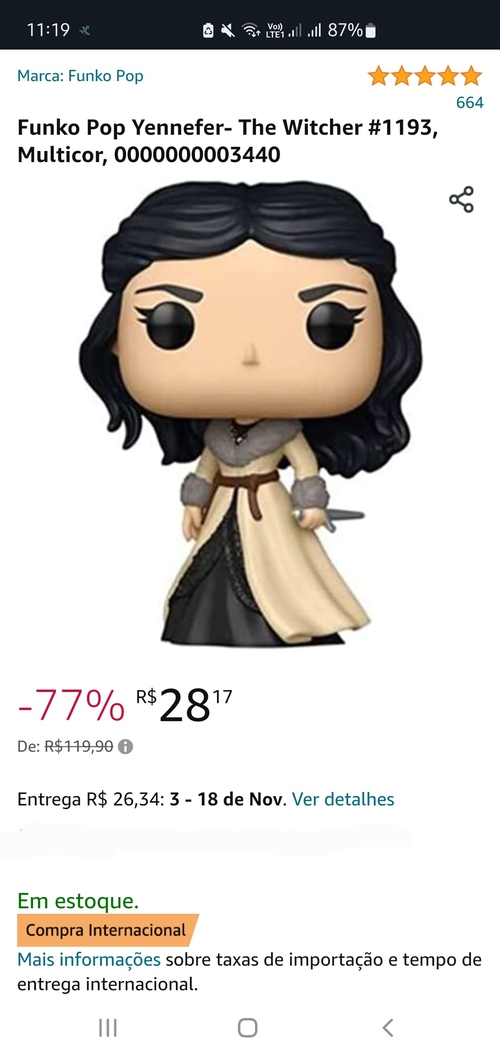The image size is (500, 1056).
Task: Open the price info icon next to R$119,90
Action: pos(125,747)
